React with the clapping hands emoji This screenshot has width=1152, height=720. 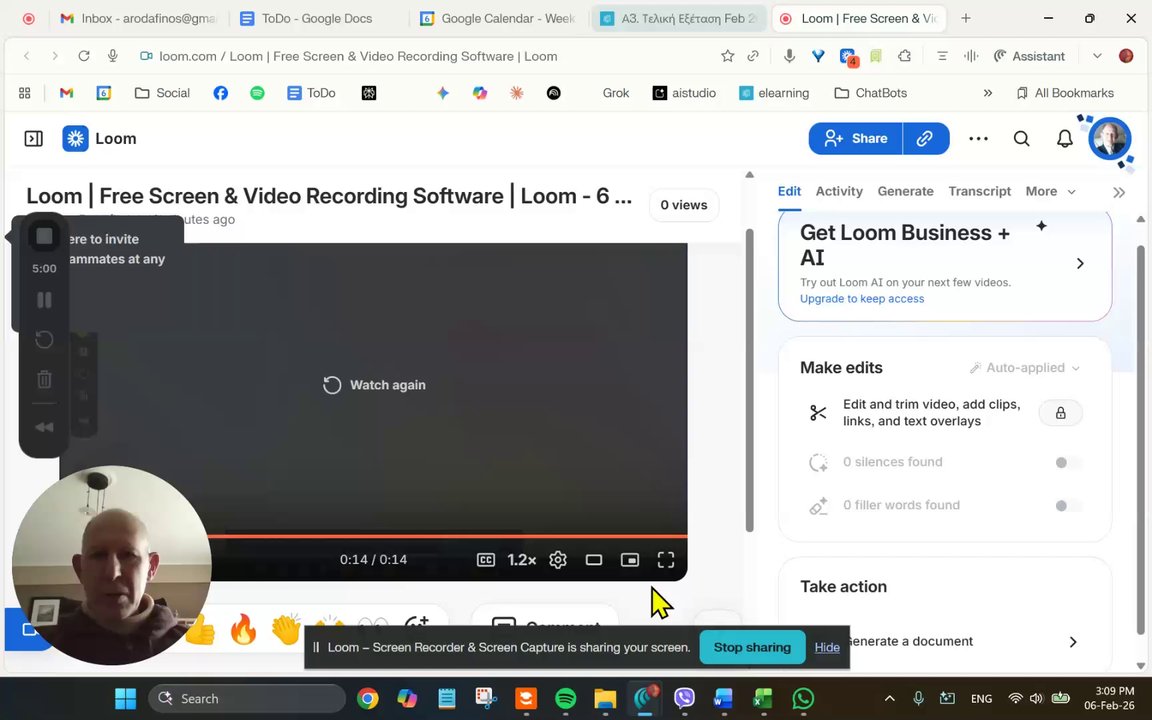pyautogui.click(x=286, y=630)
